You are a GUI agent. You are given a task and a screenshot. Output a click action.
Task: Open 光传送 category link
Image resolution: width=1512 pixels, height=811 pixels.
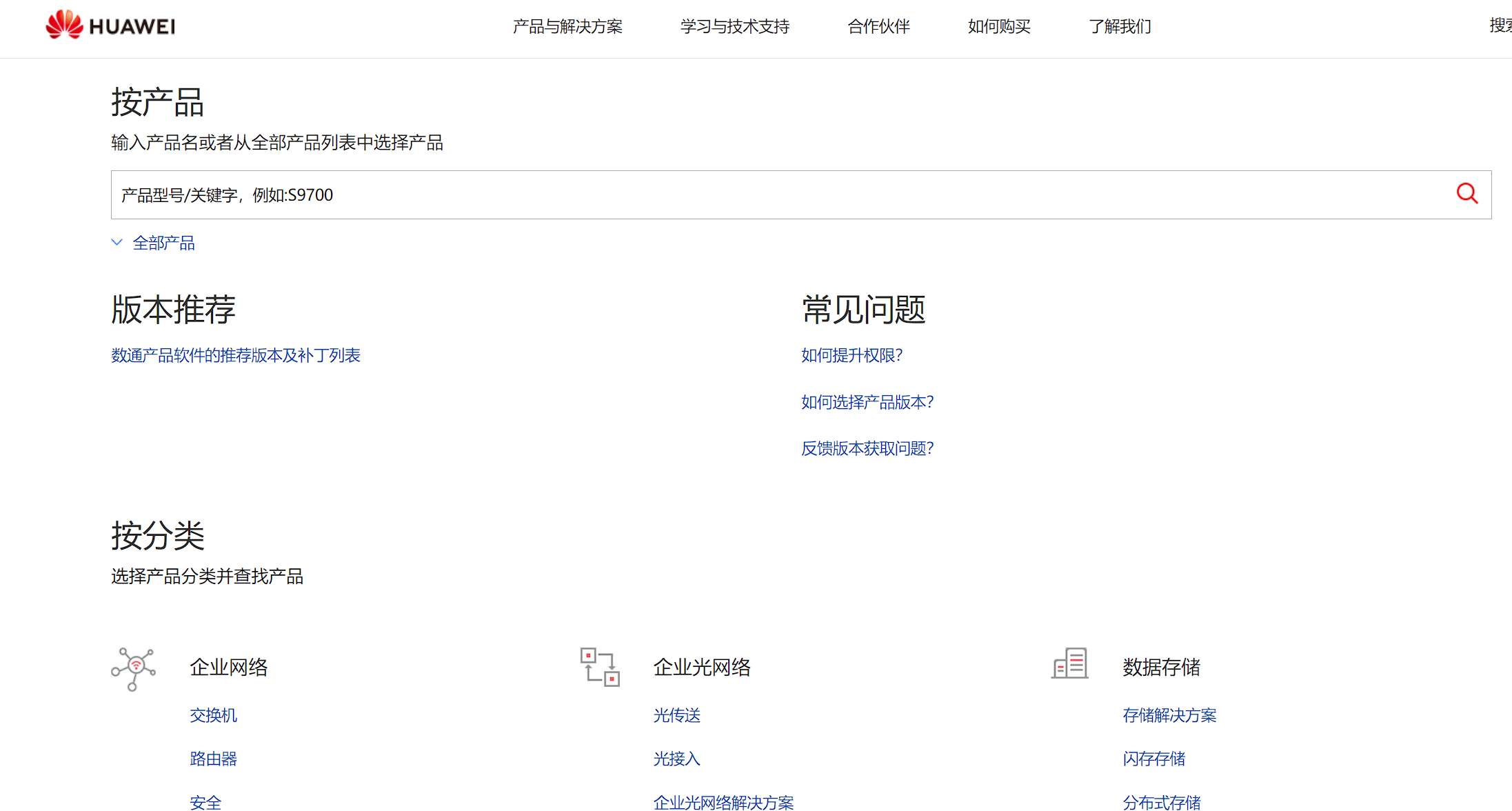point(677,715)
